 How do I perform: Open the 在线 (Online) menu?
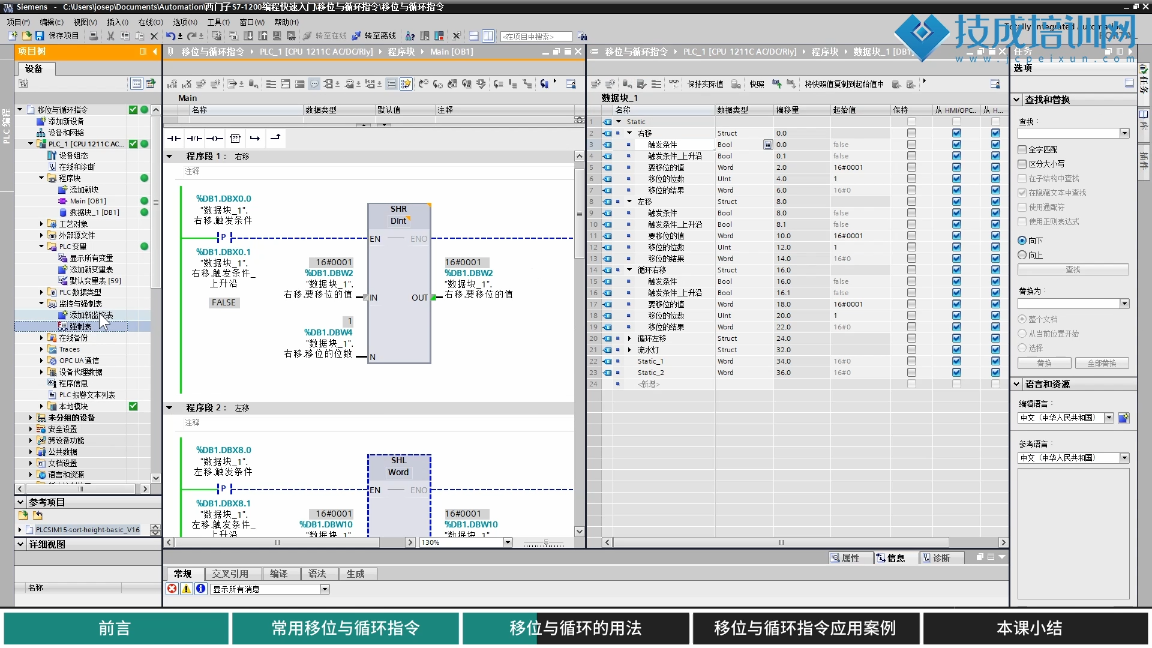[151, 22]
